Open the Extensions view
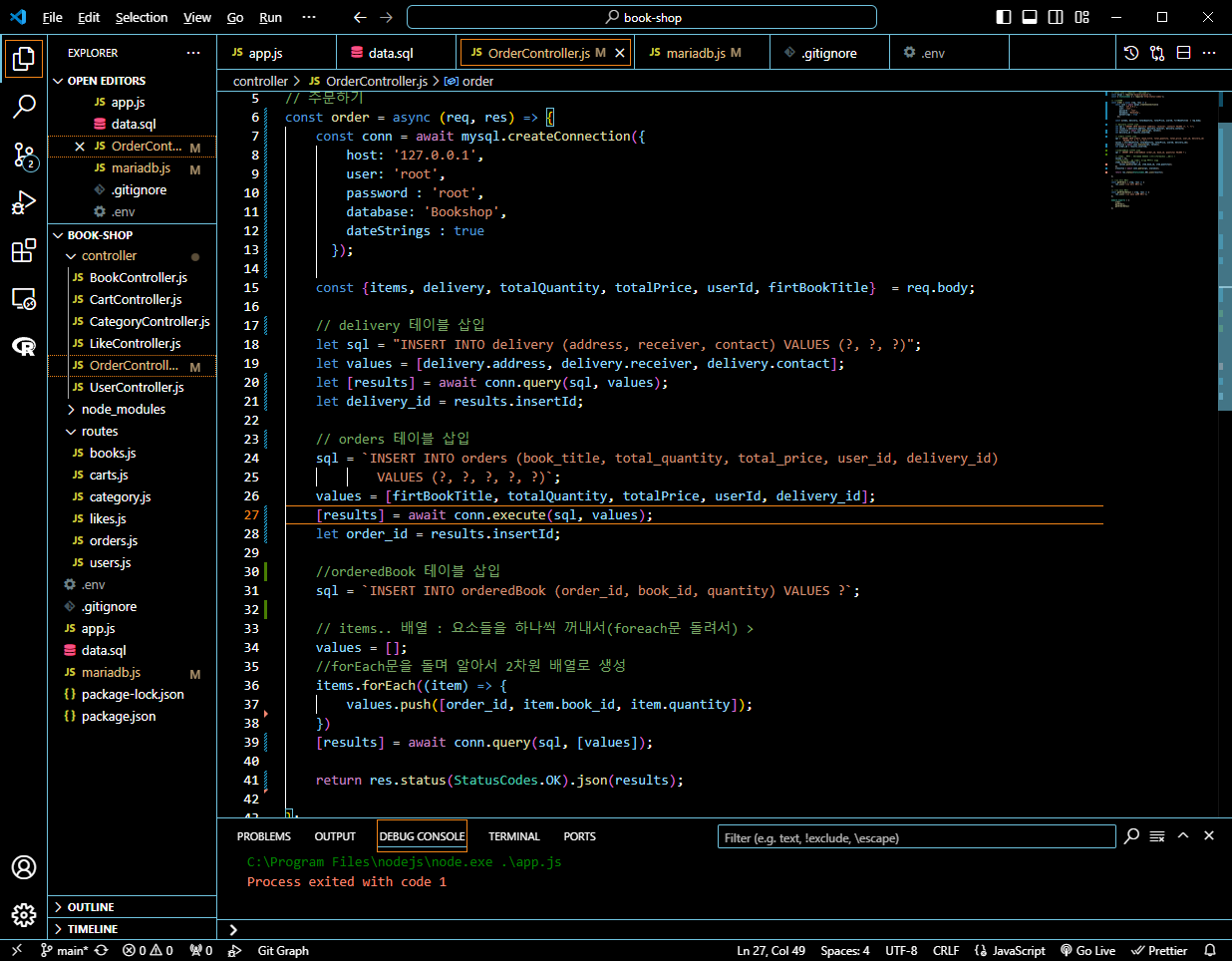Viewport: 1232px width, 961px height. (24, 250)
